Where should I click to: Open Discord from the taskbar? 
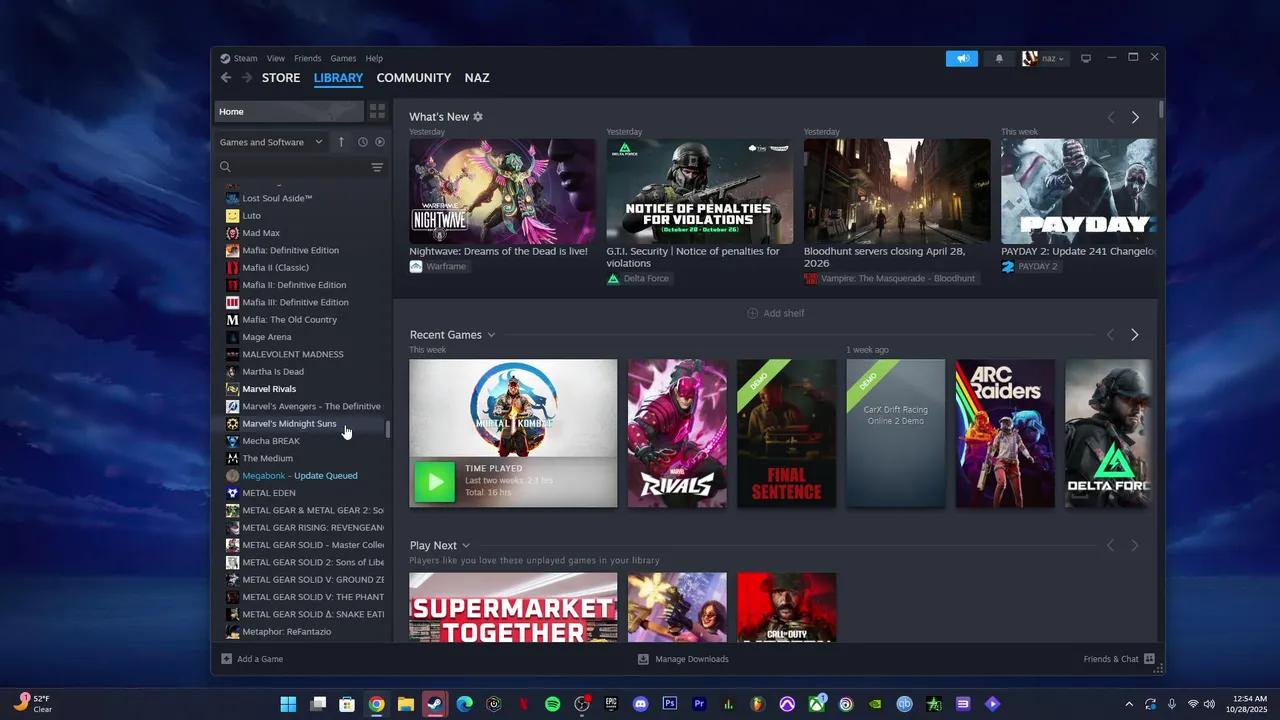point(641,704)
